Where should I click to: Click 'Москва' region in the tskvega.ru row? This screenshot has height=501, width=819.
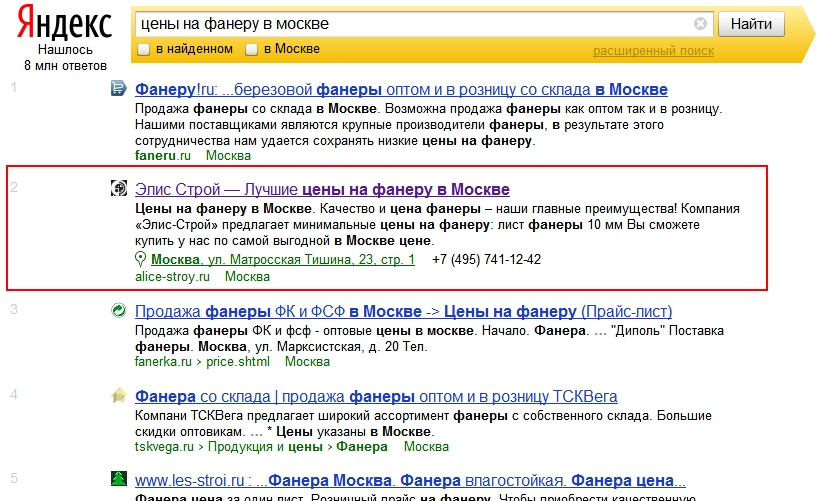pyautogui.click(x=426, y=447)
